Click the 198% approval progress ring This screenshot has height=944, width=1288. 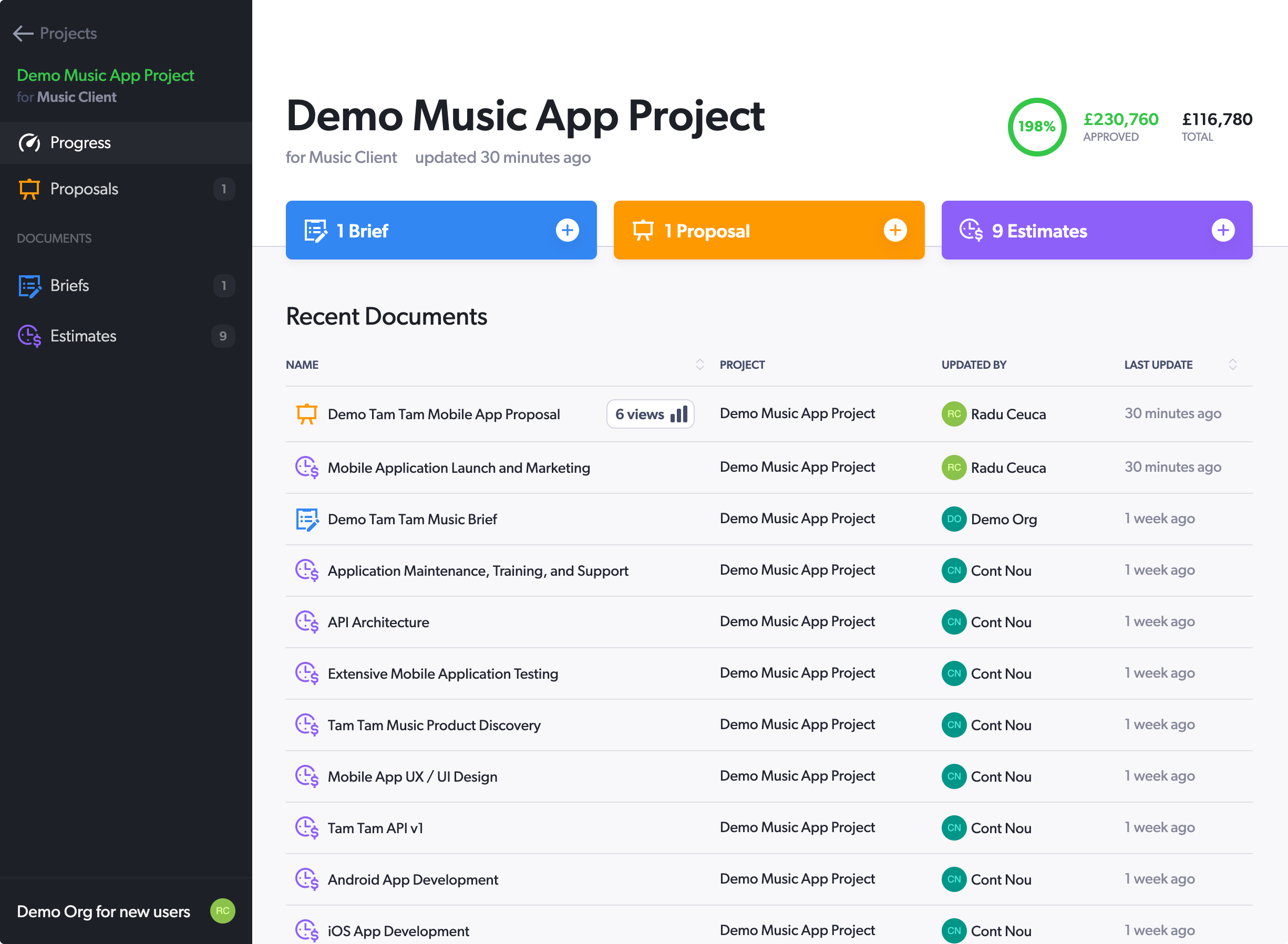click(x=1036, y=127)
